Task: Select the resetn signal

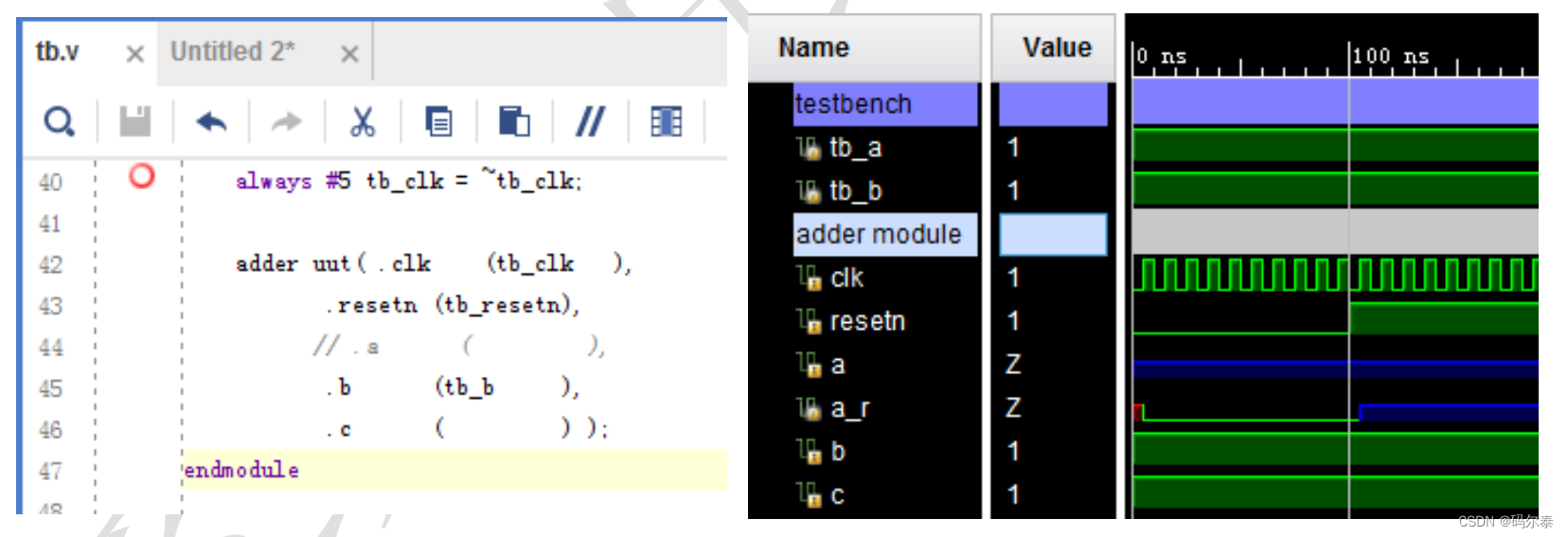Action: click(x=867, y=321)
